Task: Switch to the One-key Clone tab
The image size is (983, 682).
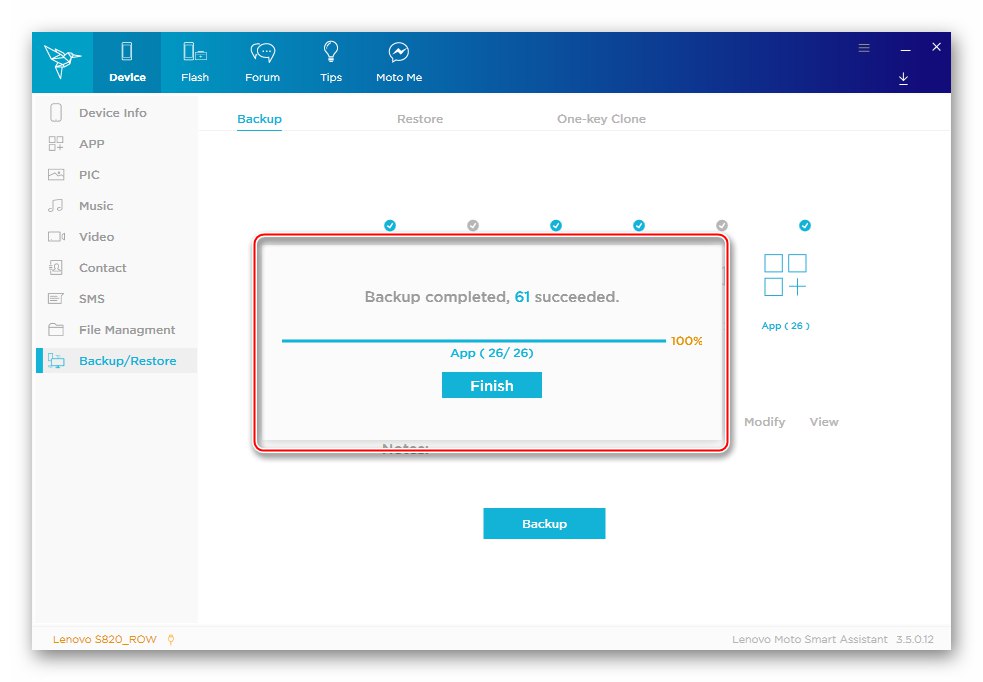Action: pos(601,119)
